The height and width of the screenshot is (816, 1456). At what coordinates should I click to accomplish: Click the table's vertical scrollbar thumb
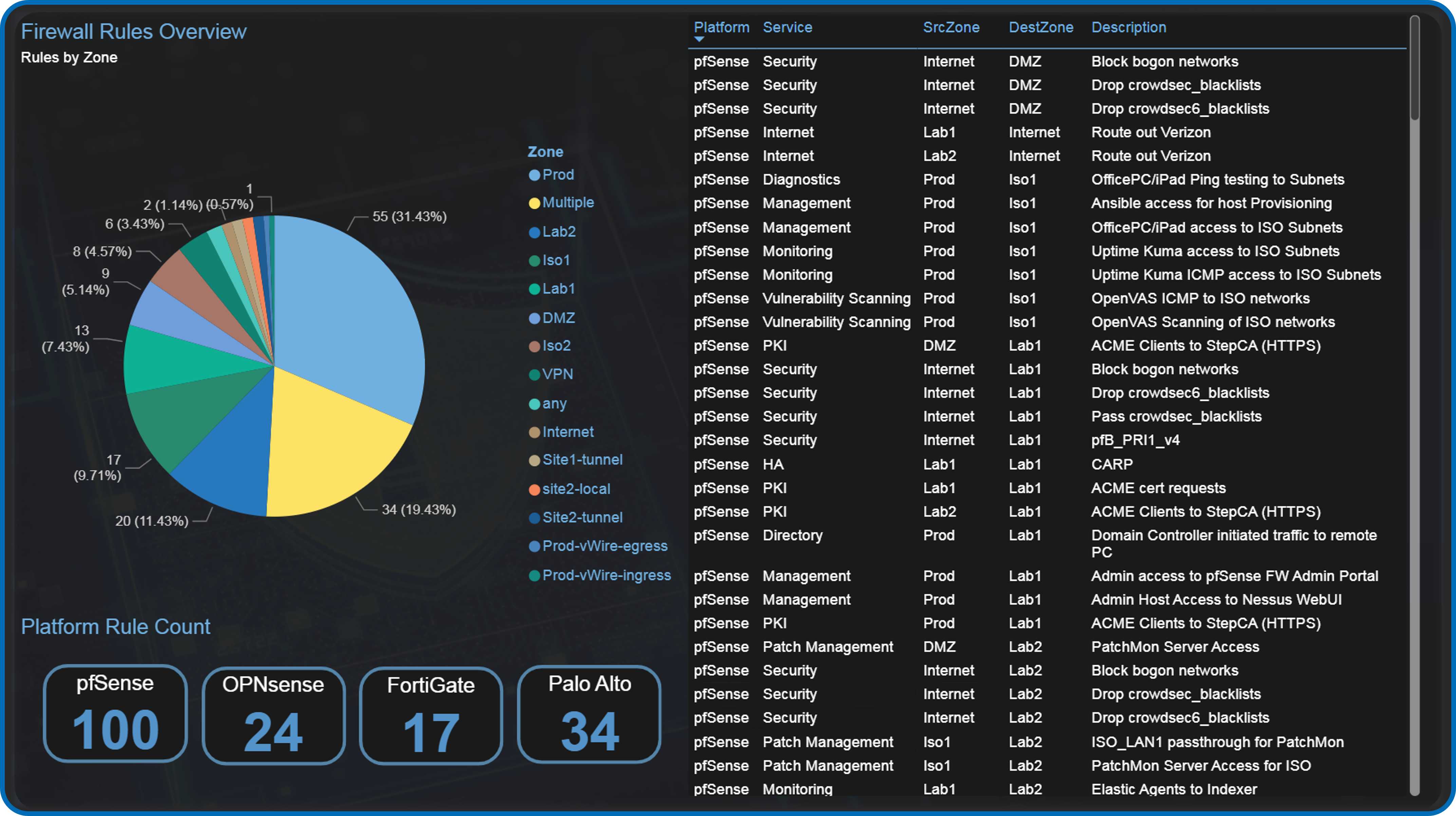coord(1414,68)
